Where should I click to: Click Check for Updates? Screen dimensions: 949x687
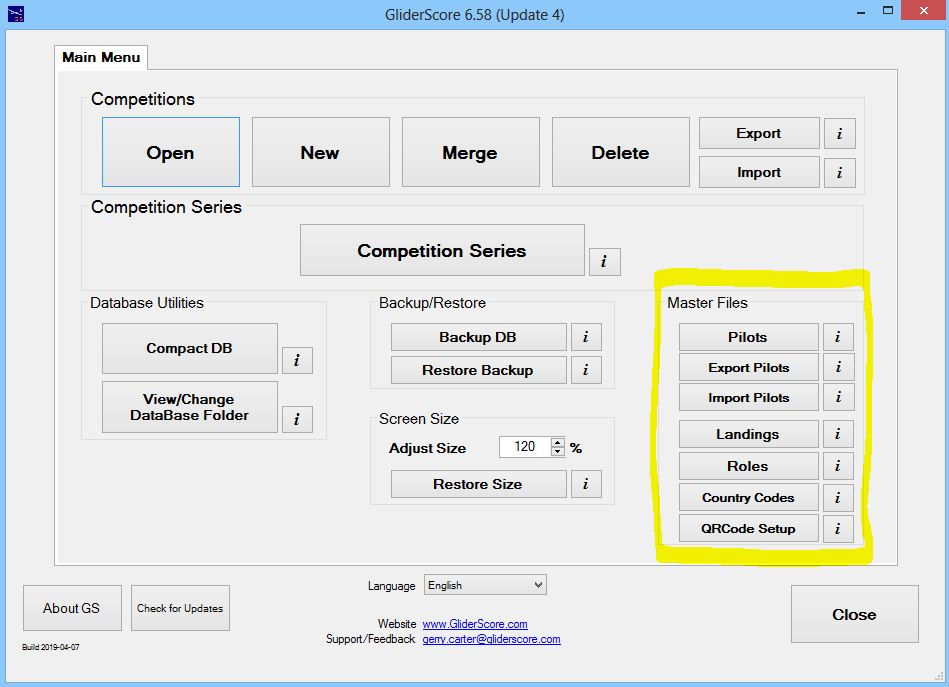coord(180,608)
